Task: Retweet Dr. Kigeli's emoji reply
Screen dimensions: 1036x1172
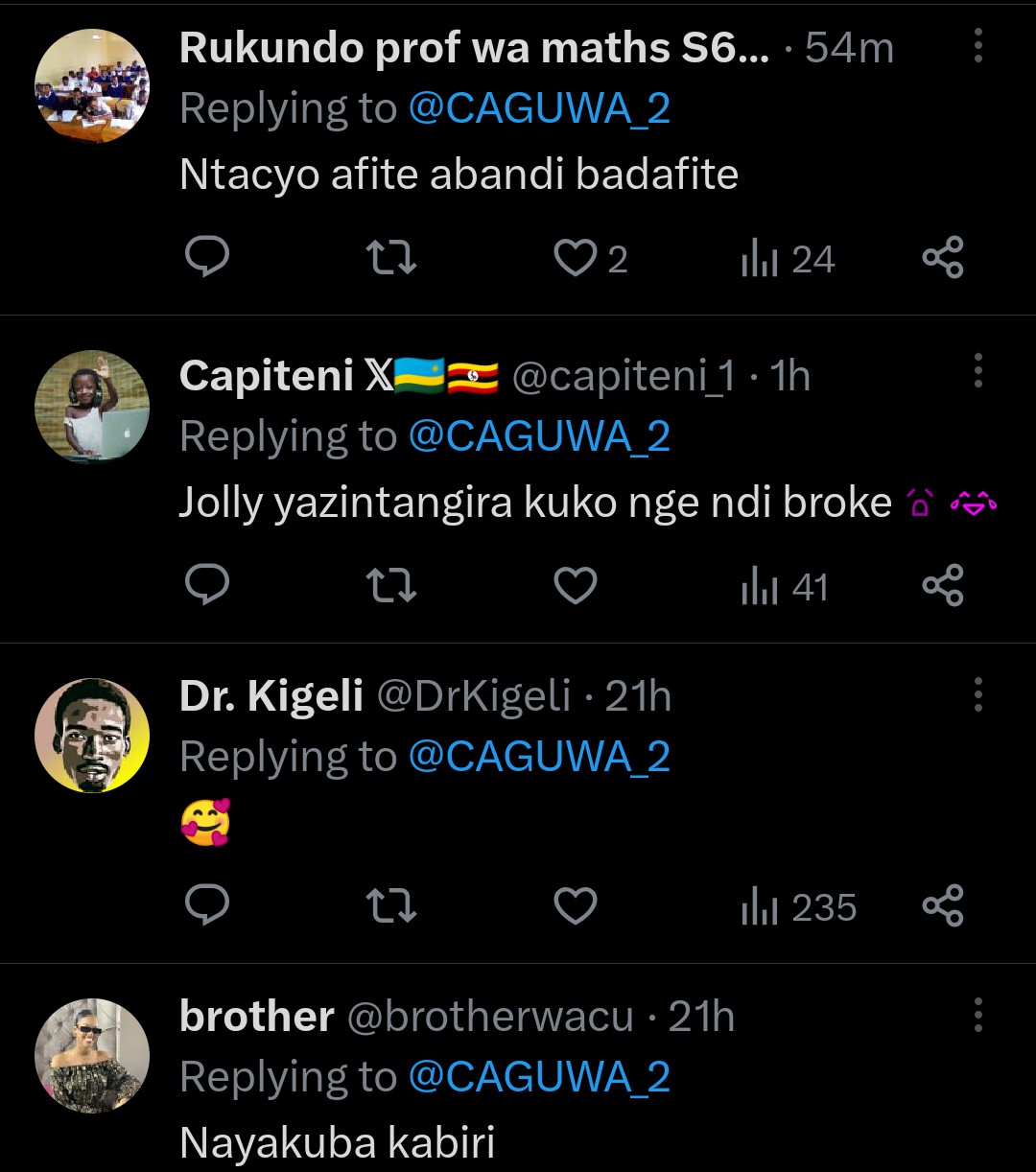Action: click(392, 906)
